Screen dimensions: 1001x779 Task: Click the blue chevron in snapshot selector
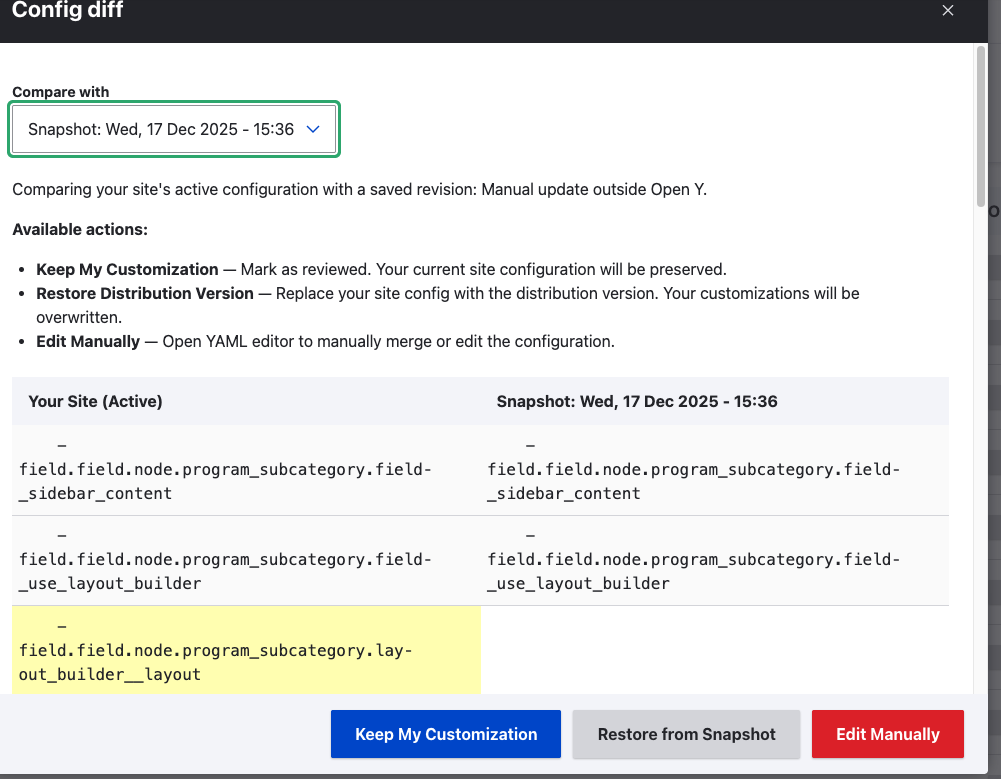pos(313,129)
